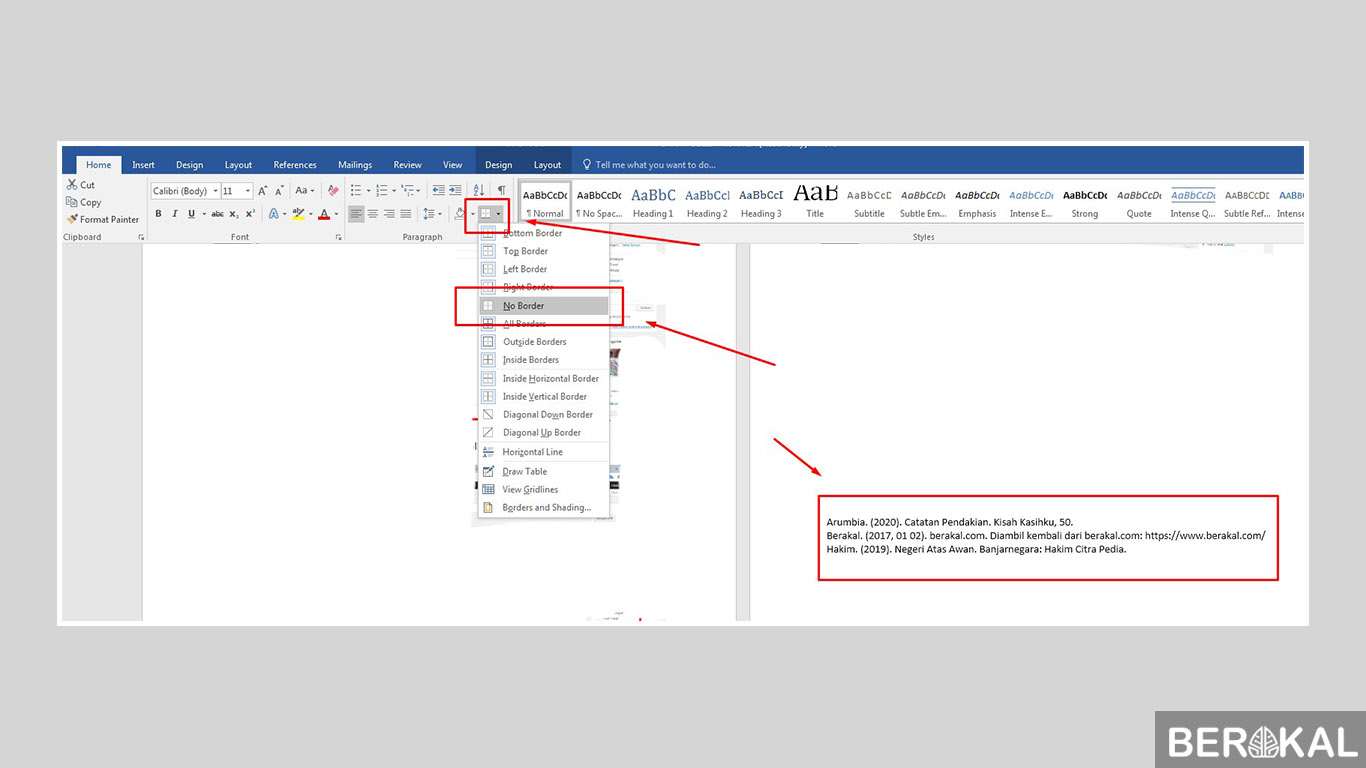Choose Top Border from borders menu

click(x=543, y=251)
